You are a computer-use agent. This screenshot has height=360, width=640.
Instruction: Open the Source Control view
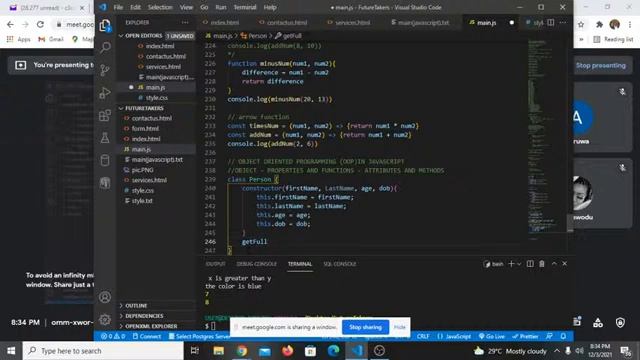pyautogui.click(x=105, y=70)
